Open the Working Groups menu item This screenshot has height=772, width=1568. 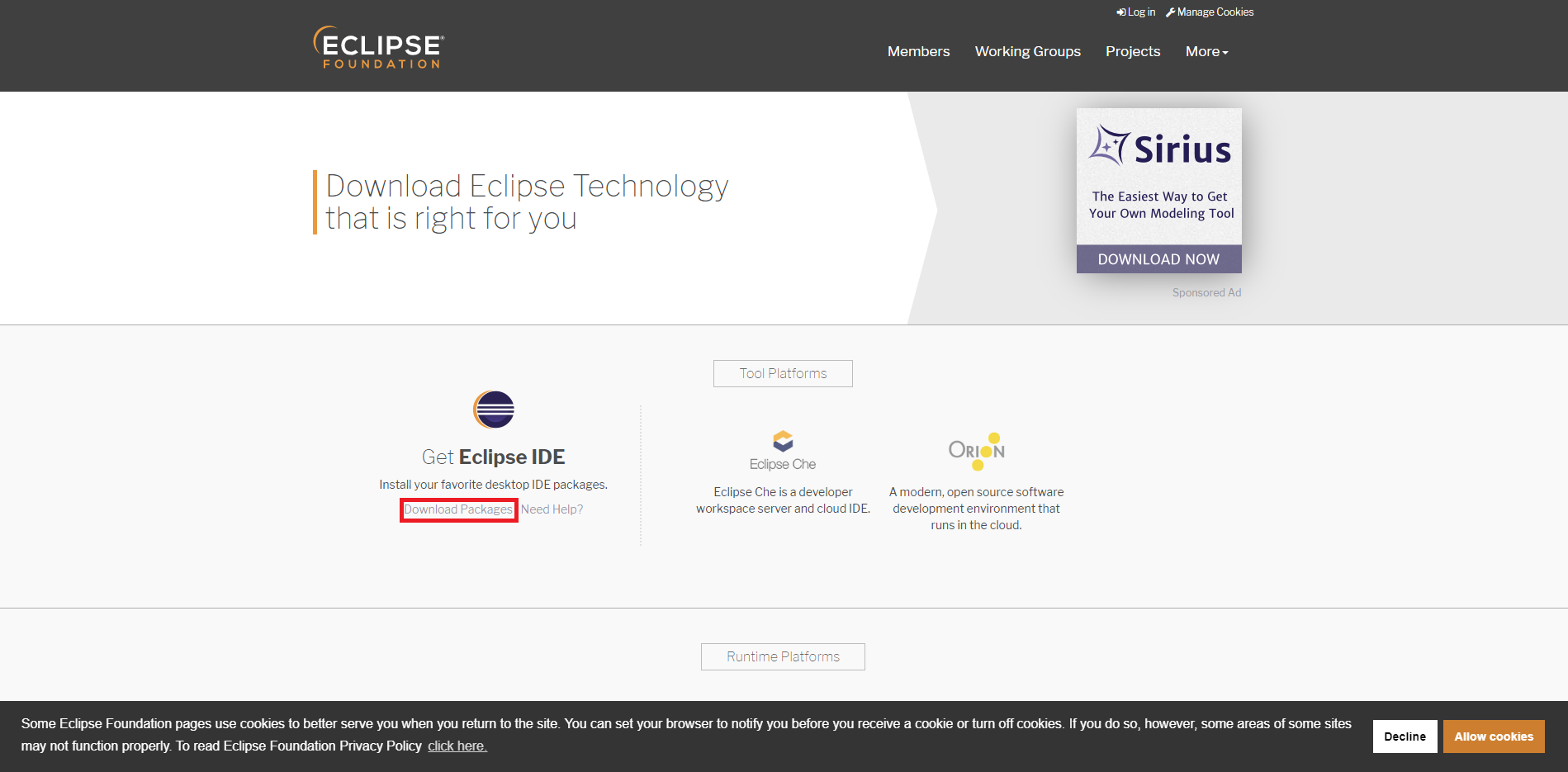coord(1027,51)
